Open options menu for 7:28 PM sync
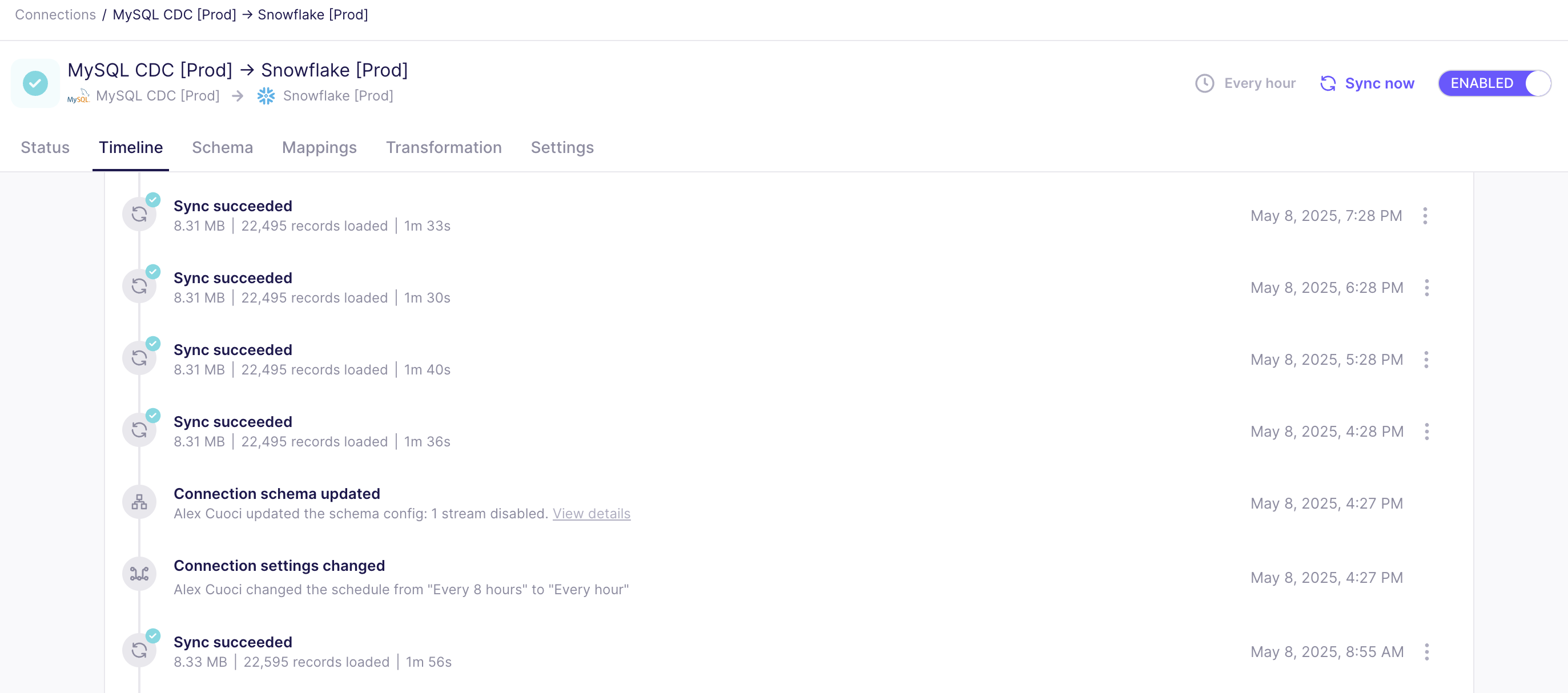The height and width of the screenshot is (693, 1568). coord(1425,216)
